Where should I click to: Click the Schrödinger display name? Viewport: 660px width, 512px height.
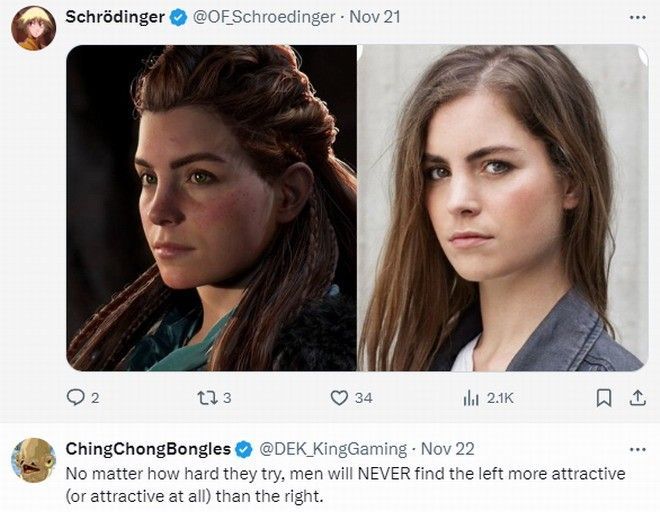click(x=114, y=17)
